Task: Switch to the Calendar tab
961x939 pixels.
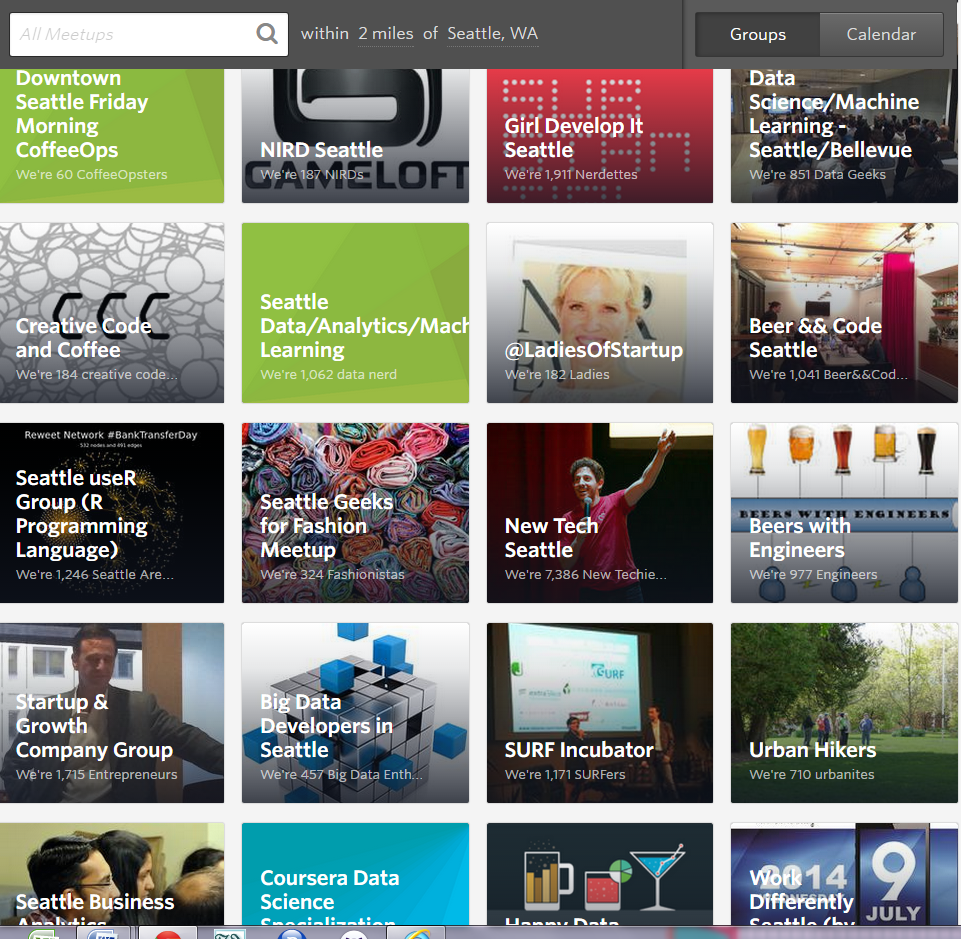Action: point(881,34)
